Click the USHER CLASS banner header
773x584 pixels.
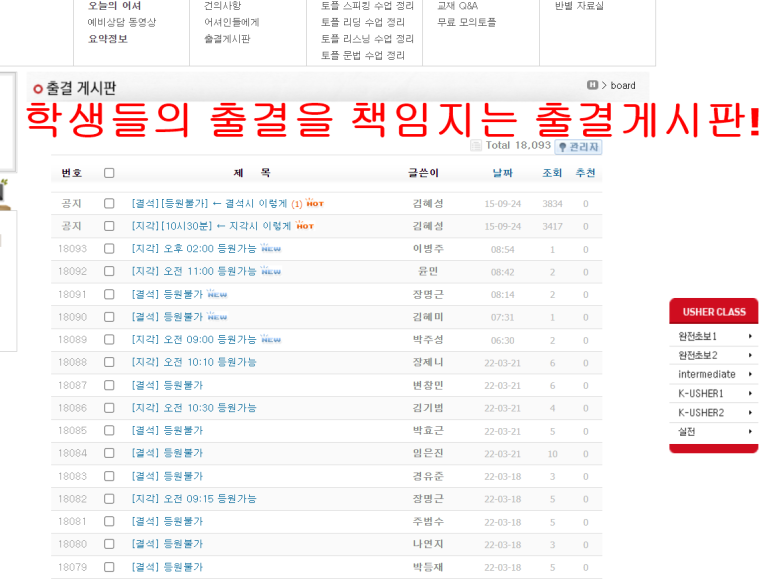713,311
